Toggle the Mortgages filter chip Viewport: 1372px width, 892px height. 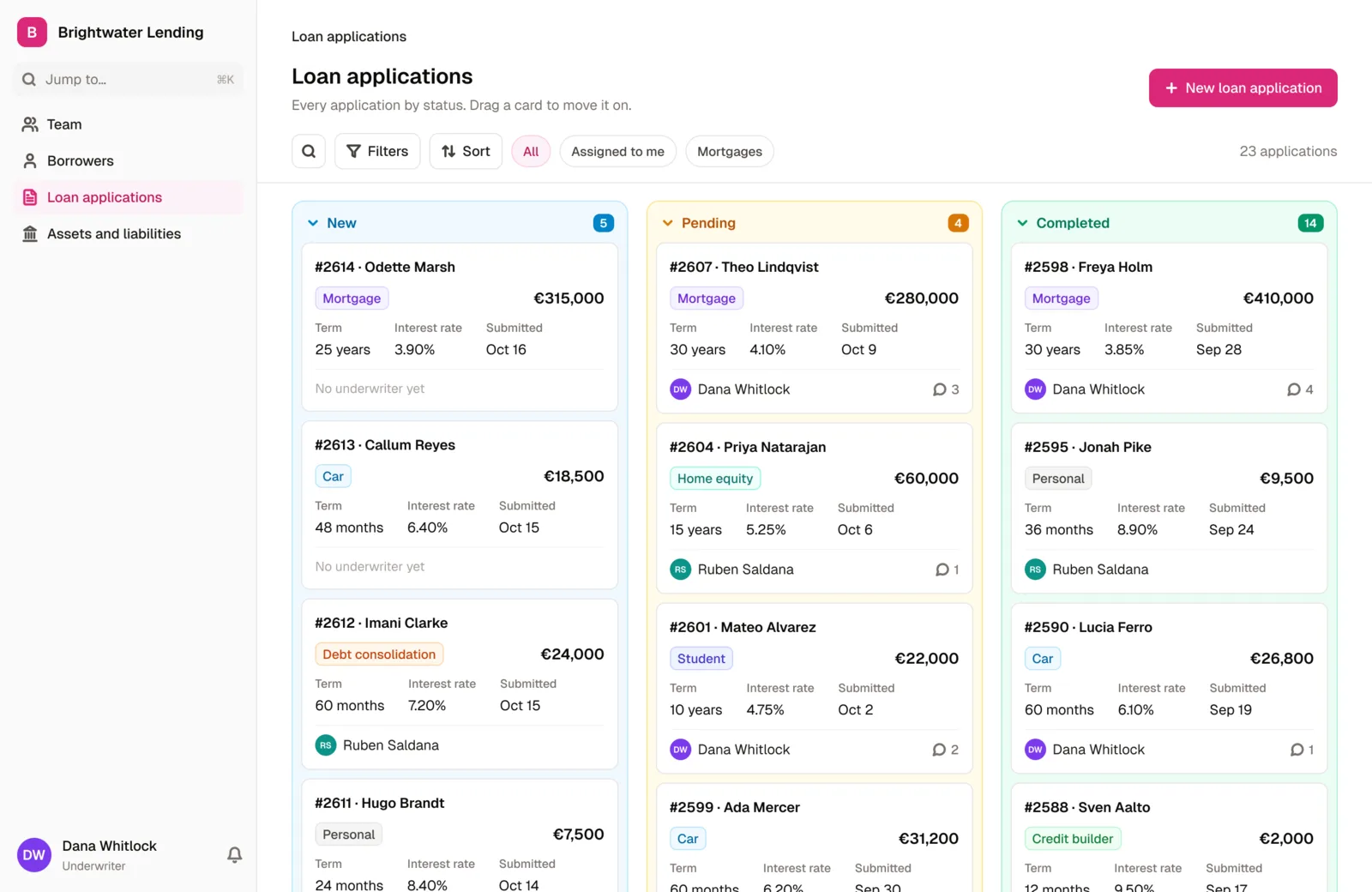click(730, 152)
